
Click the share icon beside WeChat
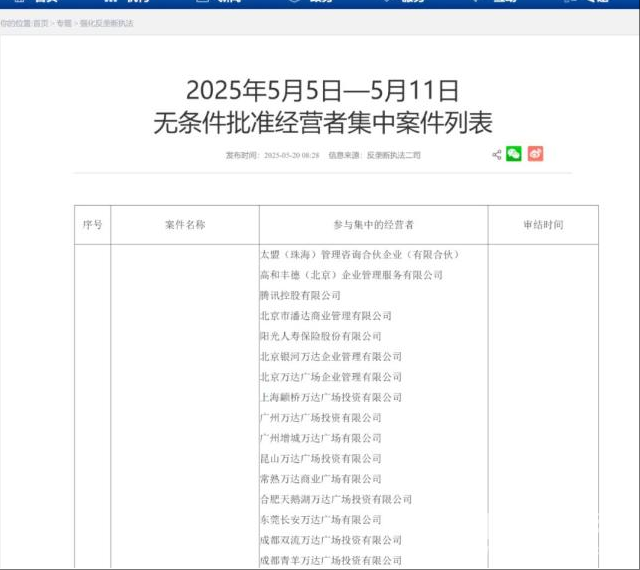pyautogui.click(x=496, y=155)
